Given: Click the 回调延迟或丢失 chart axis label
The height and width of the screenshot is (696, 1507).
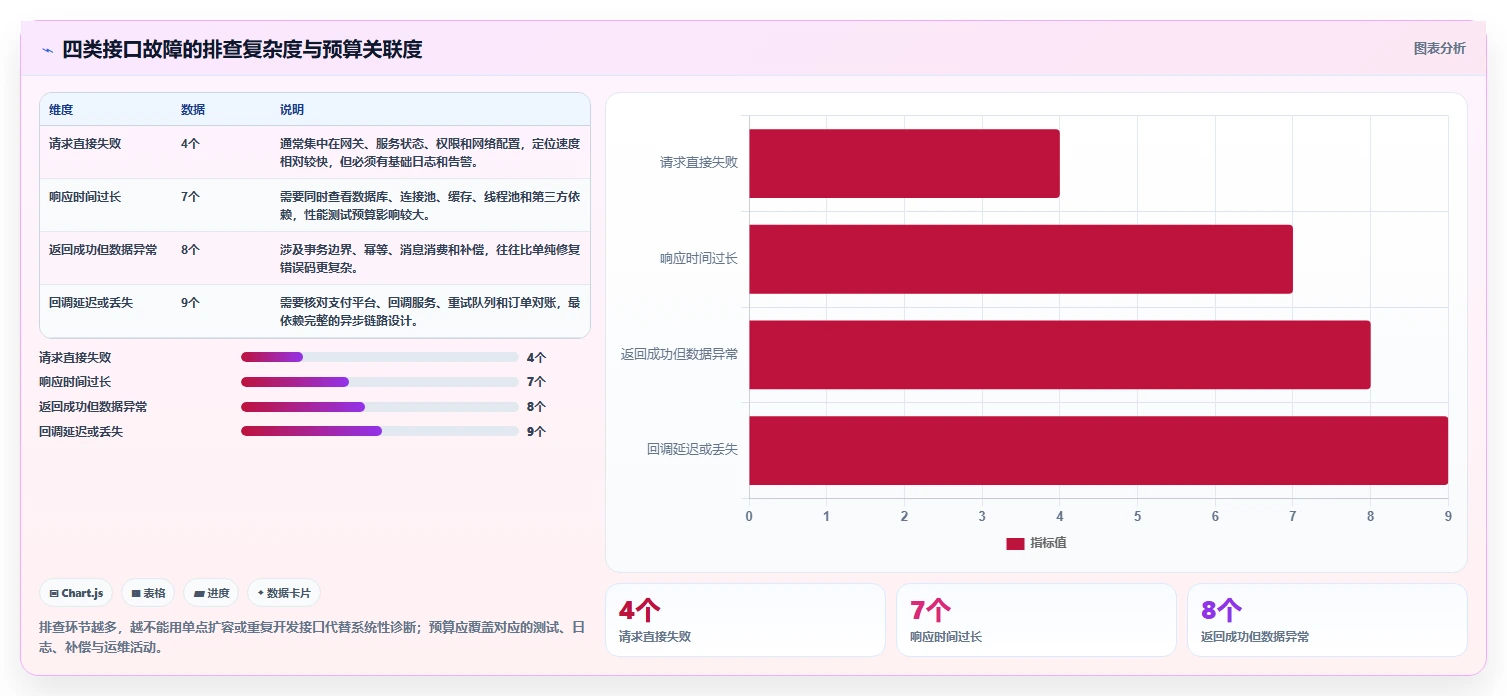Looking at the screenshot, I should (692, 450).
